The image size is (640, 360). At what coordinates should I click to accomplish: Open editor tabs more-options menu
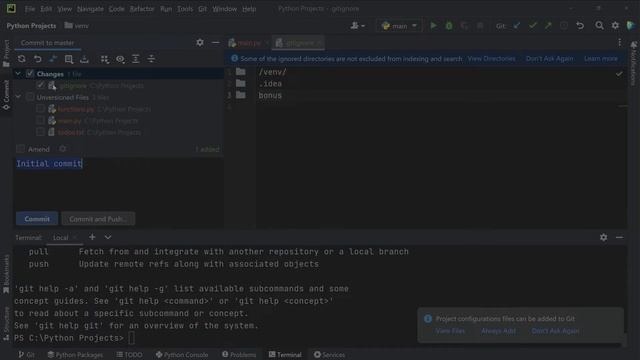620,42
